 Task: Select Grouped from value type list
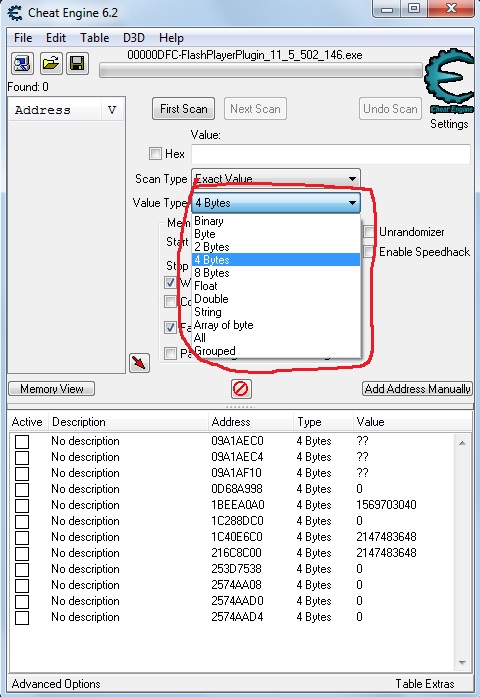coord(276,351)
